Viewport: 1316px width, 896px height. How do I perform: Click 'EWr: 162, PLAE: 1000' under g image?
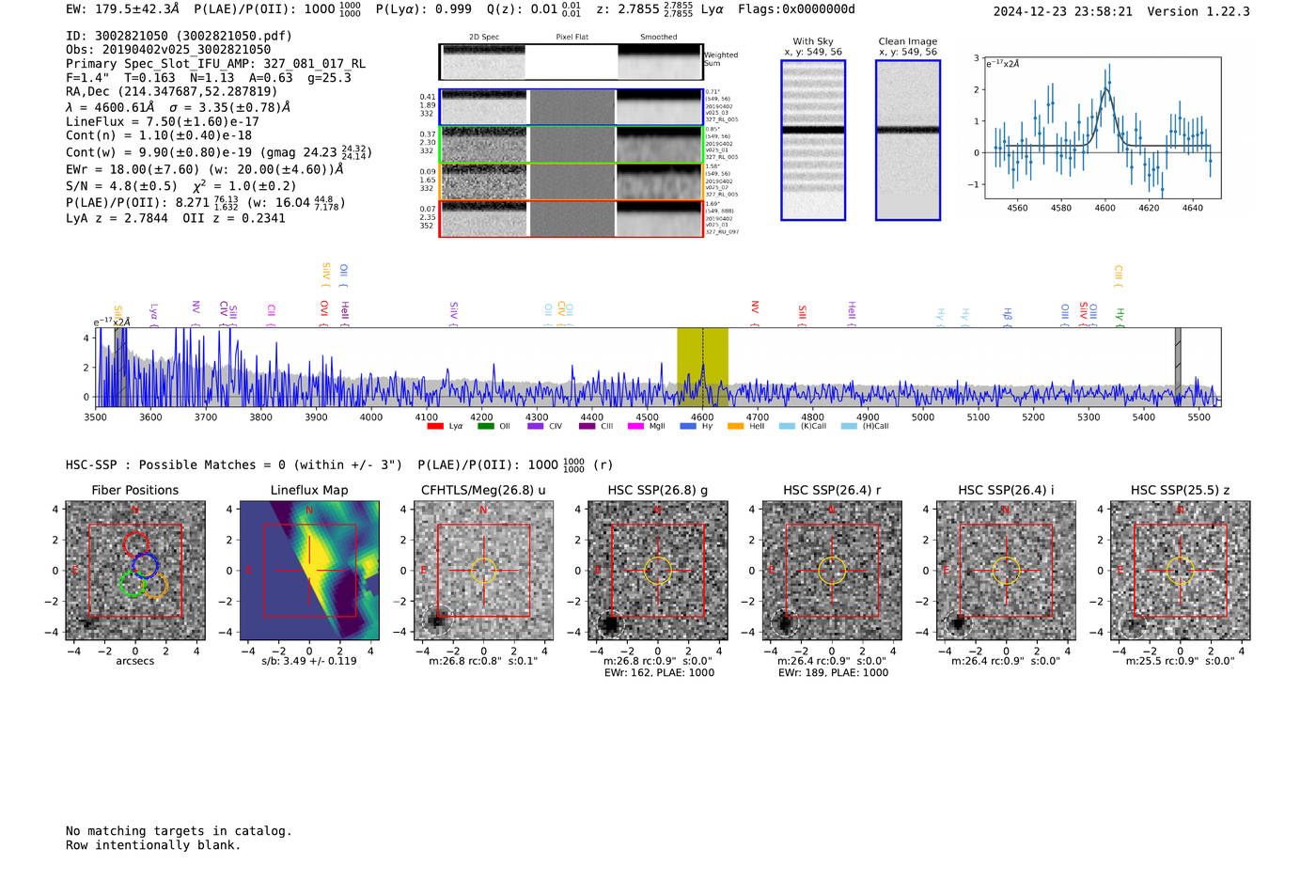pyautogui.click(x=658, y=672)
